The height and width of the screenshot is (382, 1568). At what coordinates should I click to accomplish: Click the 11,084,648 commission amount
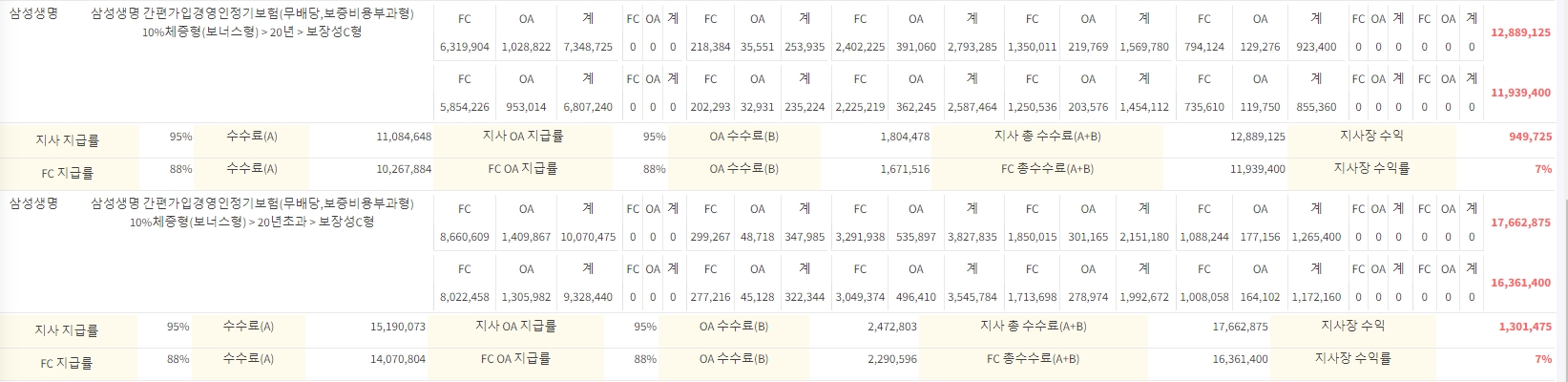tap(404, 137)
